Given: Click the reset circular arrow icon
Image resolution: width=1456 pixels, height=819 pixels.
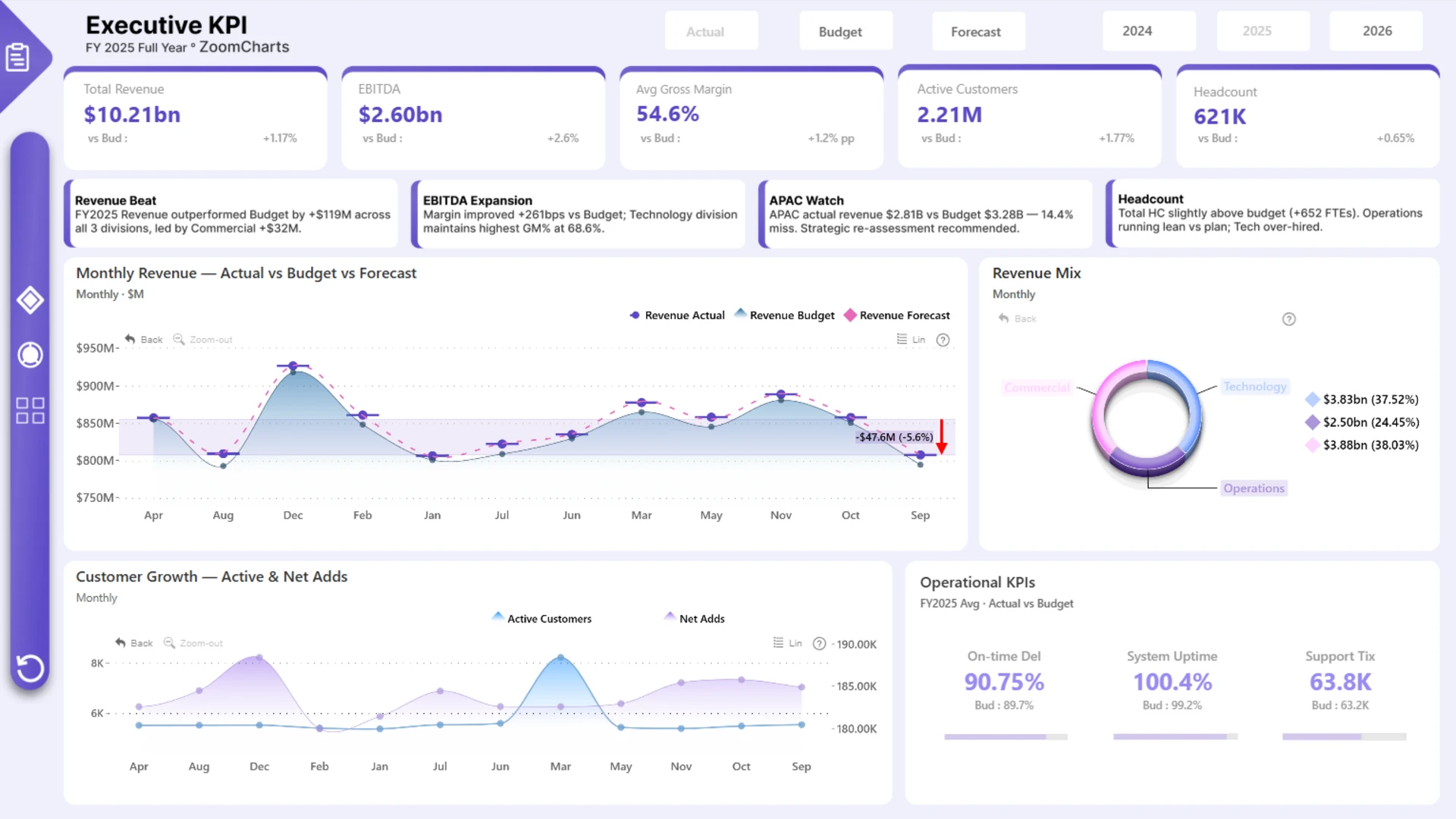Looking at the screenshot, I should (30, 668).
